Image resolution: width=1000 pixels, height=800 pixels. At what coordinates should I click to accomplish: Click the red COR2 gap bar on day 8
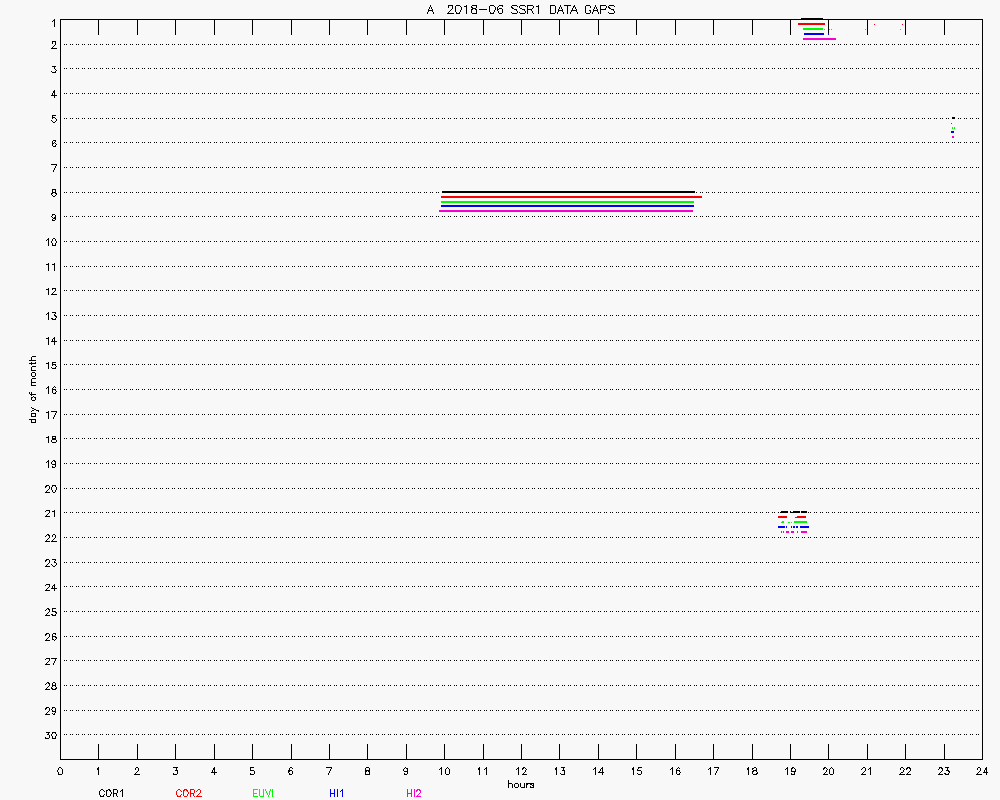point(570,197)
